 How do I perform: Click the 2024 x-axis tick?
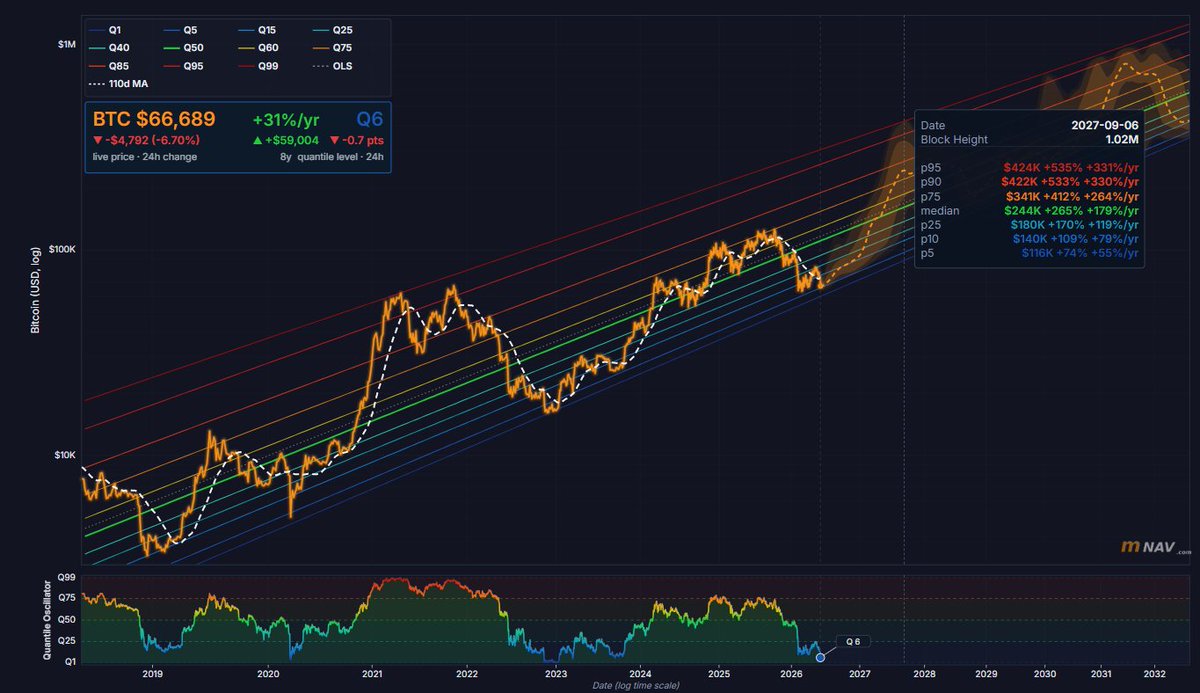point(640,676)
